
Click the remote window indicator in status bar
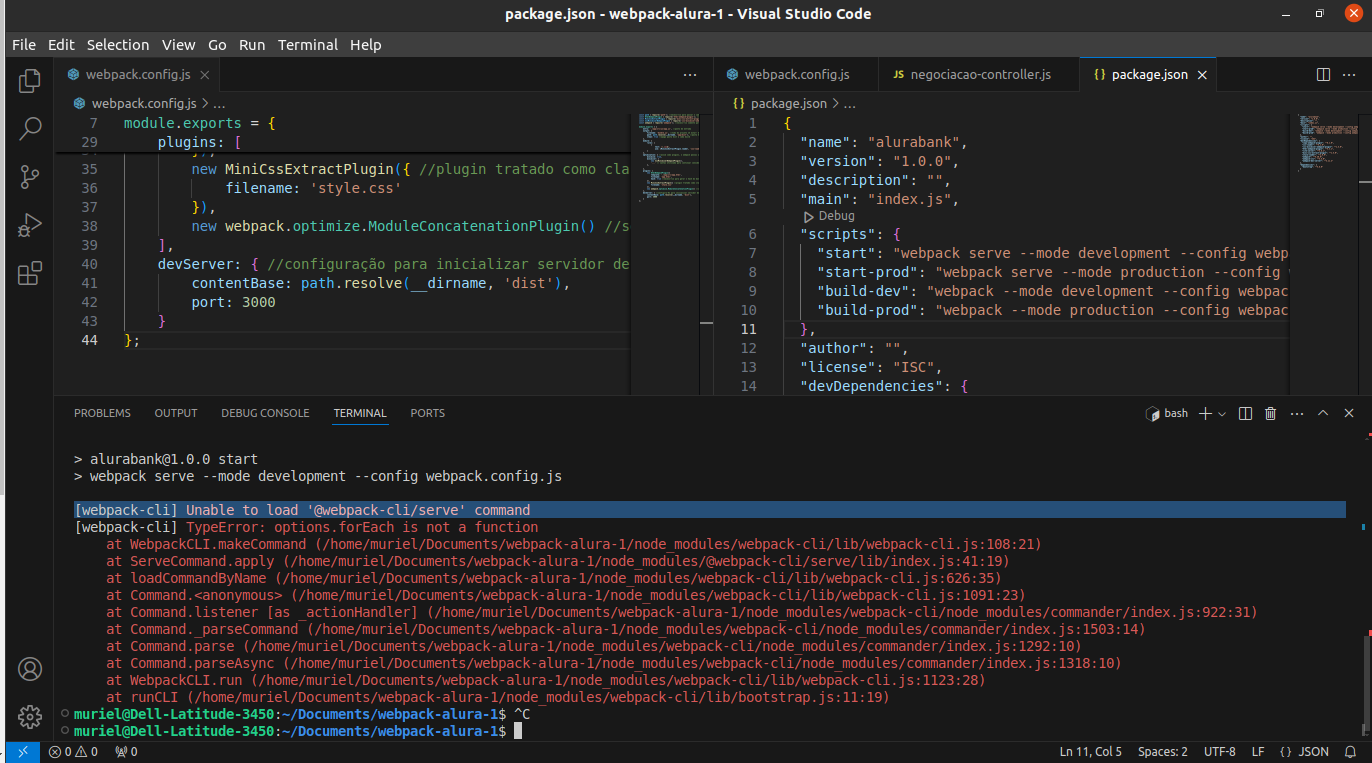click(x=22, y=752)
